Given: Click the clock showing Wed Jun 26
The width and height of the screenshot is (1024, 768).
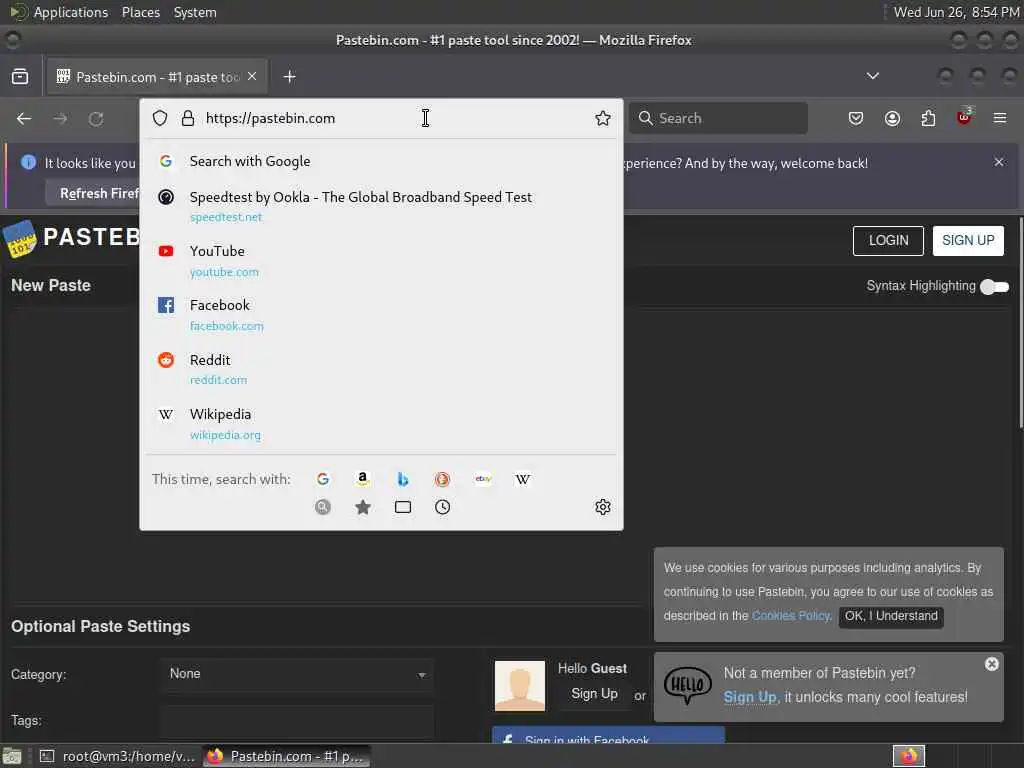Looking at the screenshot, I should (955, 12).
